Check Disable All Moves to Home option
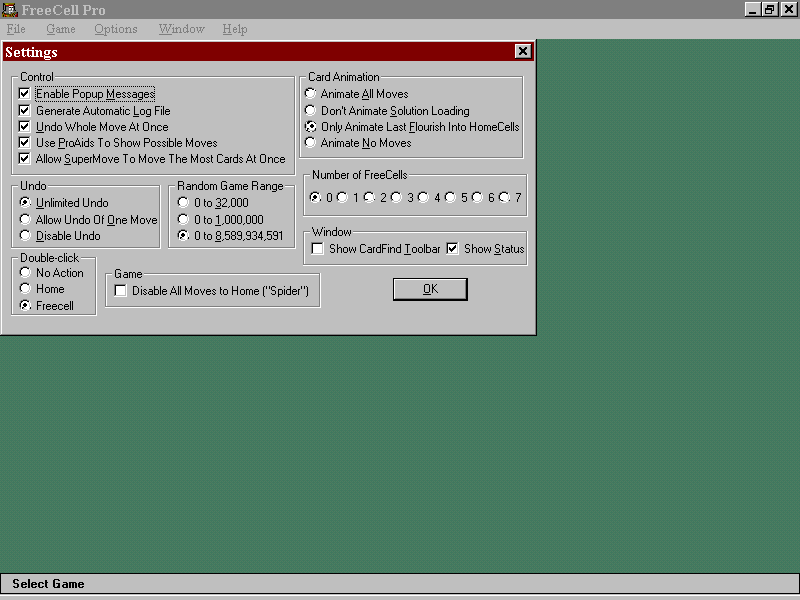 [121, 291]
